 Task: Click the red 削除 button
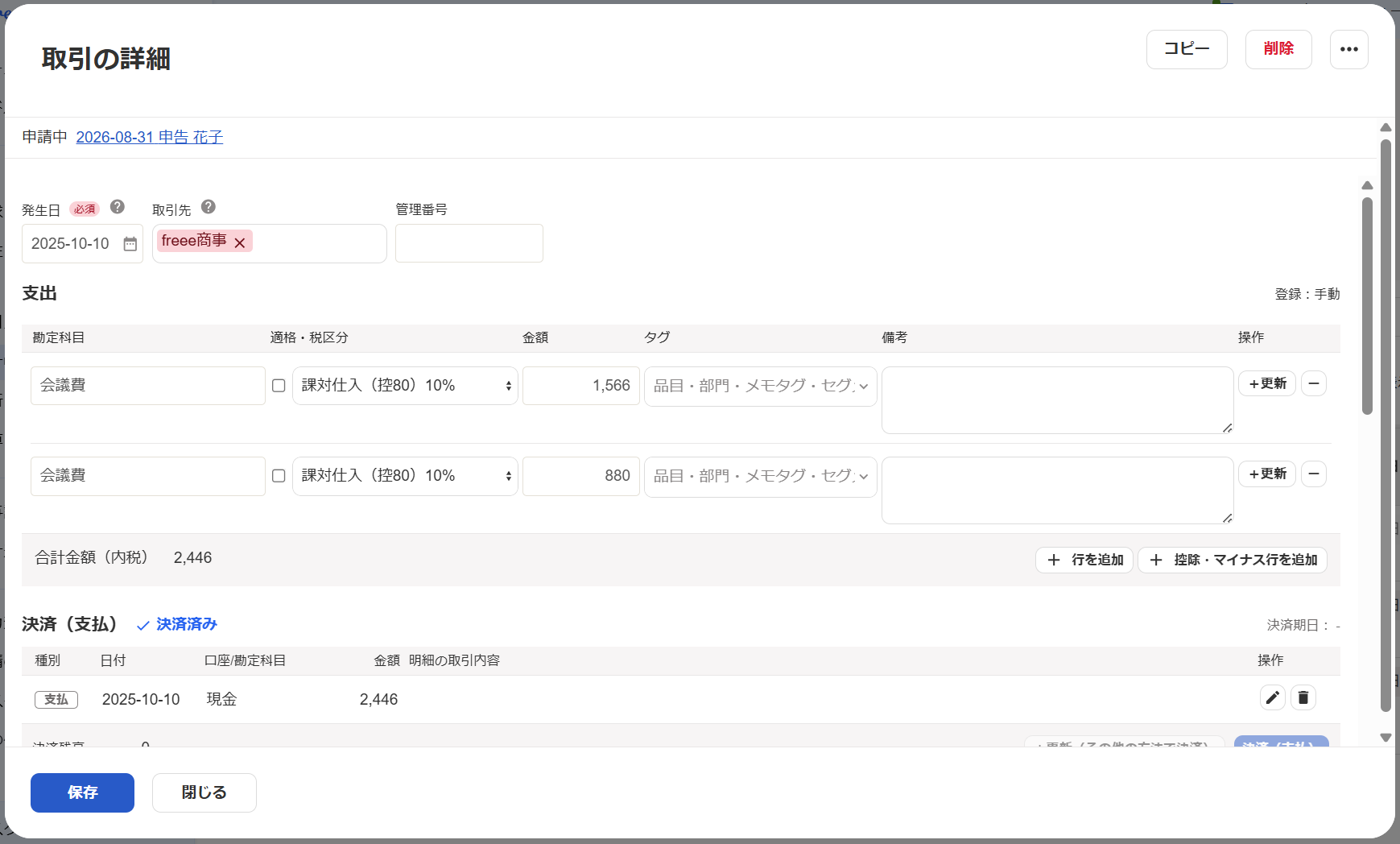pos(1278,49)
